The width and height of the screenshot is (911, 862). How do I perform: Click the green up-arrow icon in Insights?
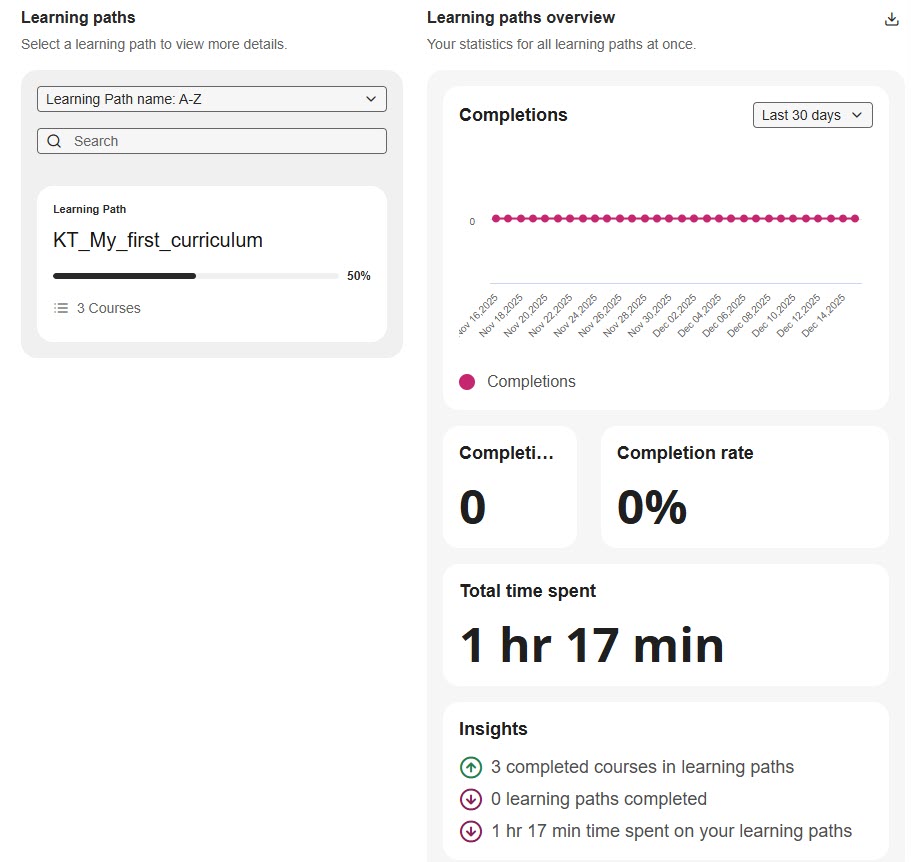tap(470, 767)
